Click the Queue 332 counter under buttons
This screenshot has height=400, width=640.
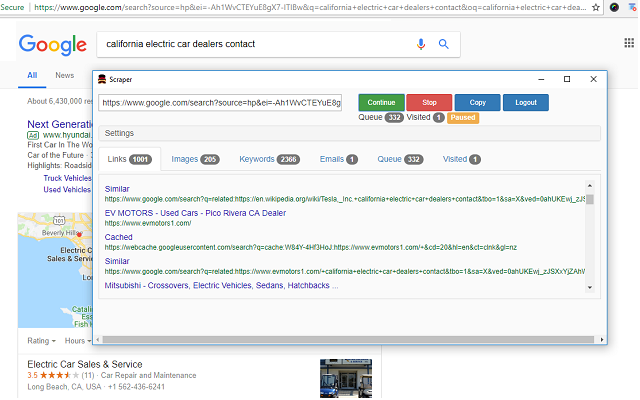click(381, 118)
